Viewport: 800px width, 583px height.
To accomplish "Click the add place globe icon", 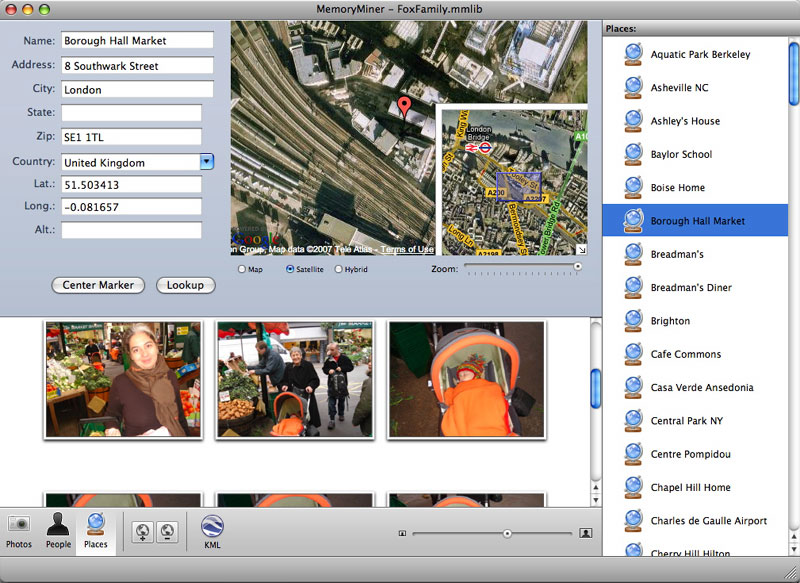I will click(x=143, y=532).
